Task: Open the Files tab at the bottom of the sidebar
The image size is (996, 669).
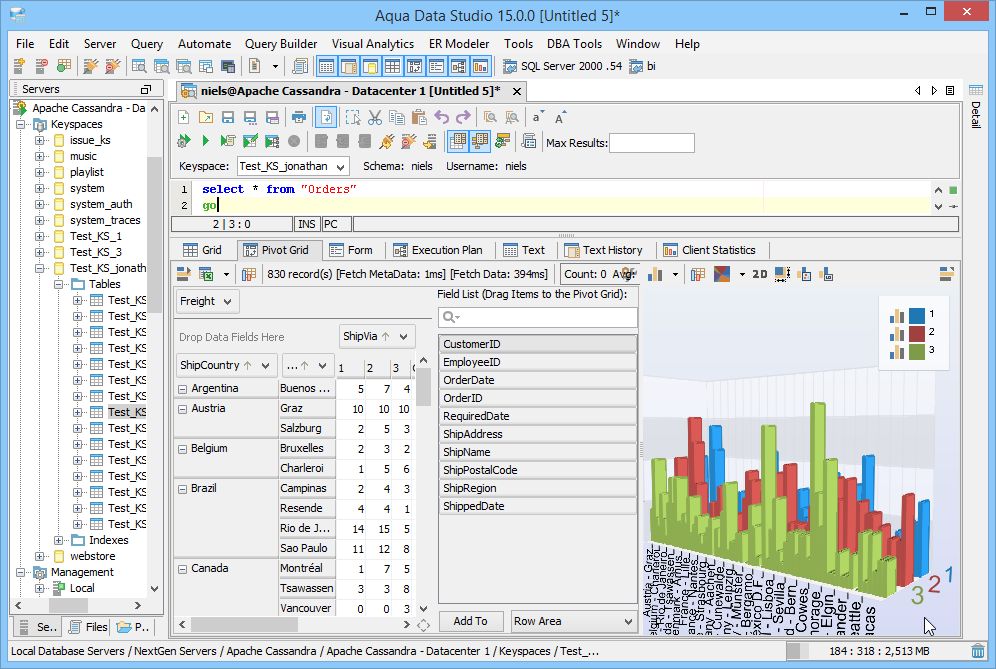Action: [88, 627]
